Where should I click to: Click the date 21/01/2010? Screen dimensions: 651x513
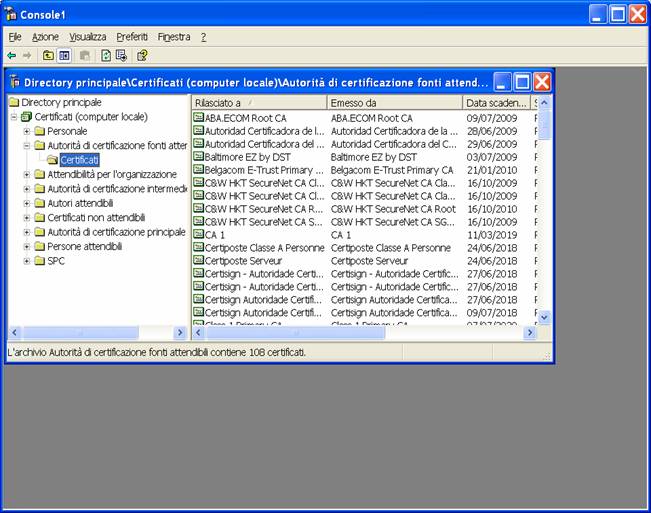coord(492,170)
